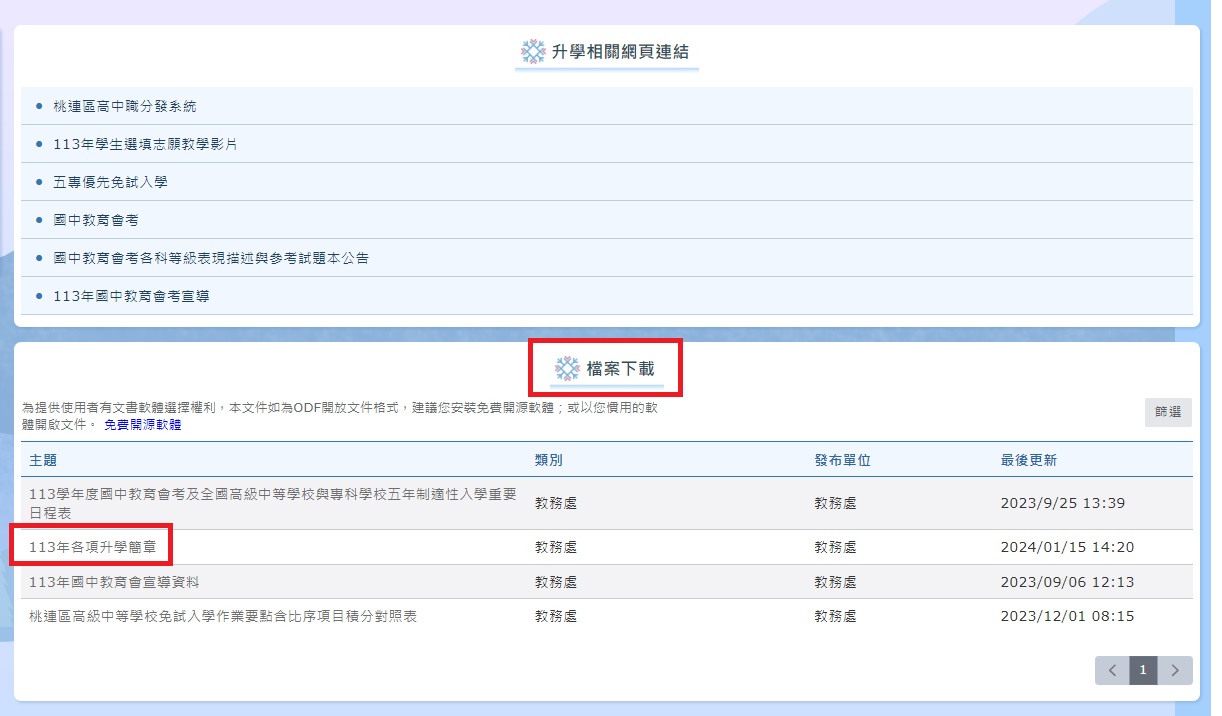Click date 2023/12/01 08:15
The height and width of the screenshot is (716, 1222).
click(x=1067, y=616)
